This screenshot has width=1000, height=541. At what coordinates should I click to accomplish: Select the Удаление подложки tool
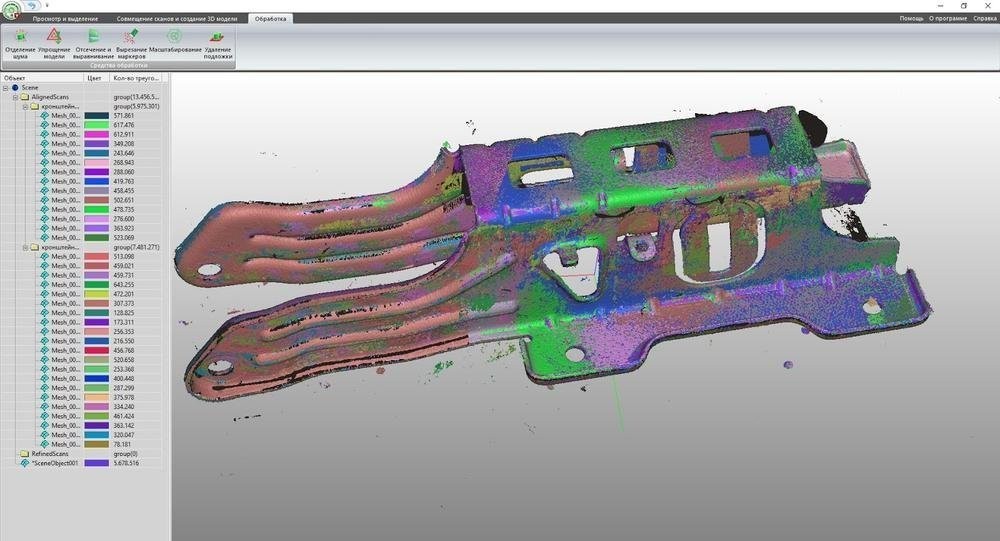[x=217, y=44]
